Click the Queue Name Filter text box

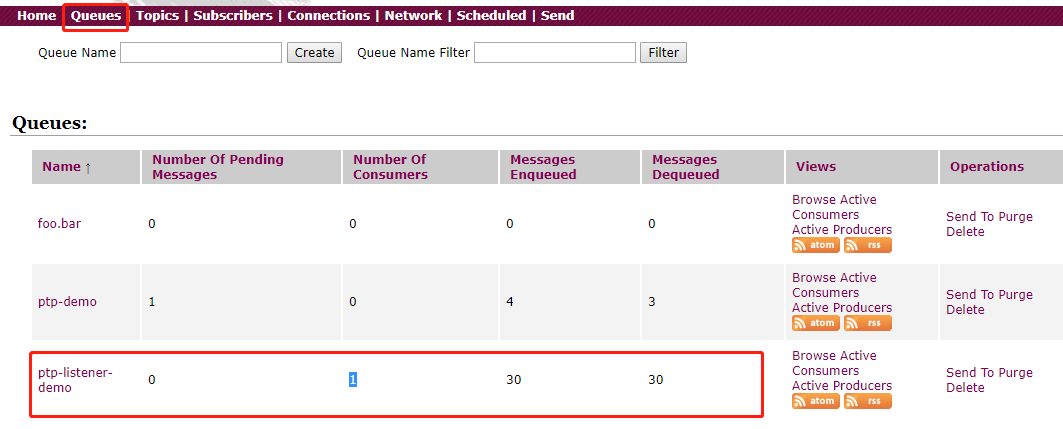[x=554, y=53]
